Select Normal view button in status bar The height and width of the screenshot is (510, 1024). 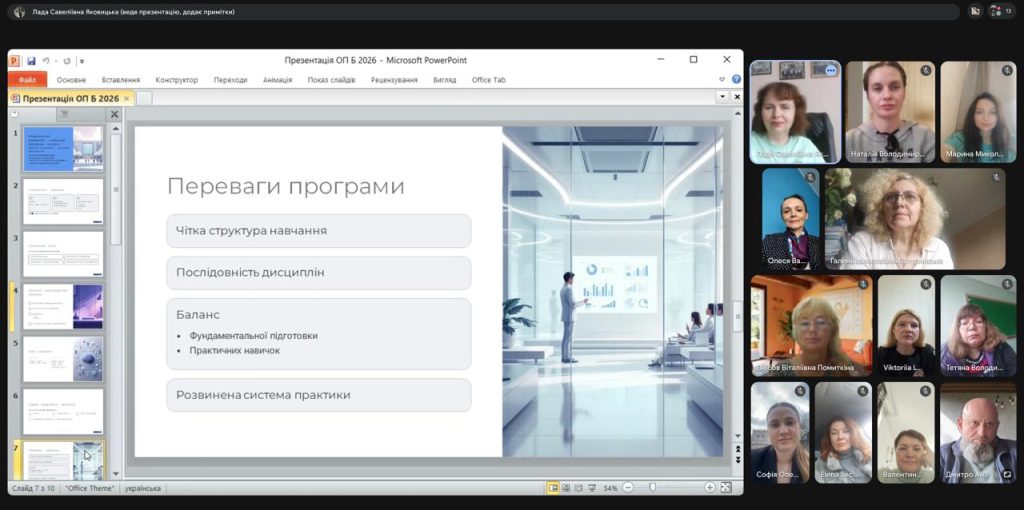point(553,488)
